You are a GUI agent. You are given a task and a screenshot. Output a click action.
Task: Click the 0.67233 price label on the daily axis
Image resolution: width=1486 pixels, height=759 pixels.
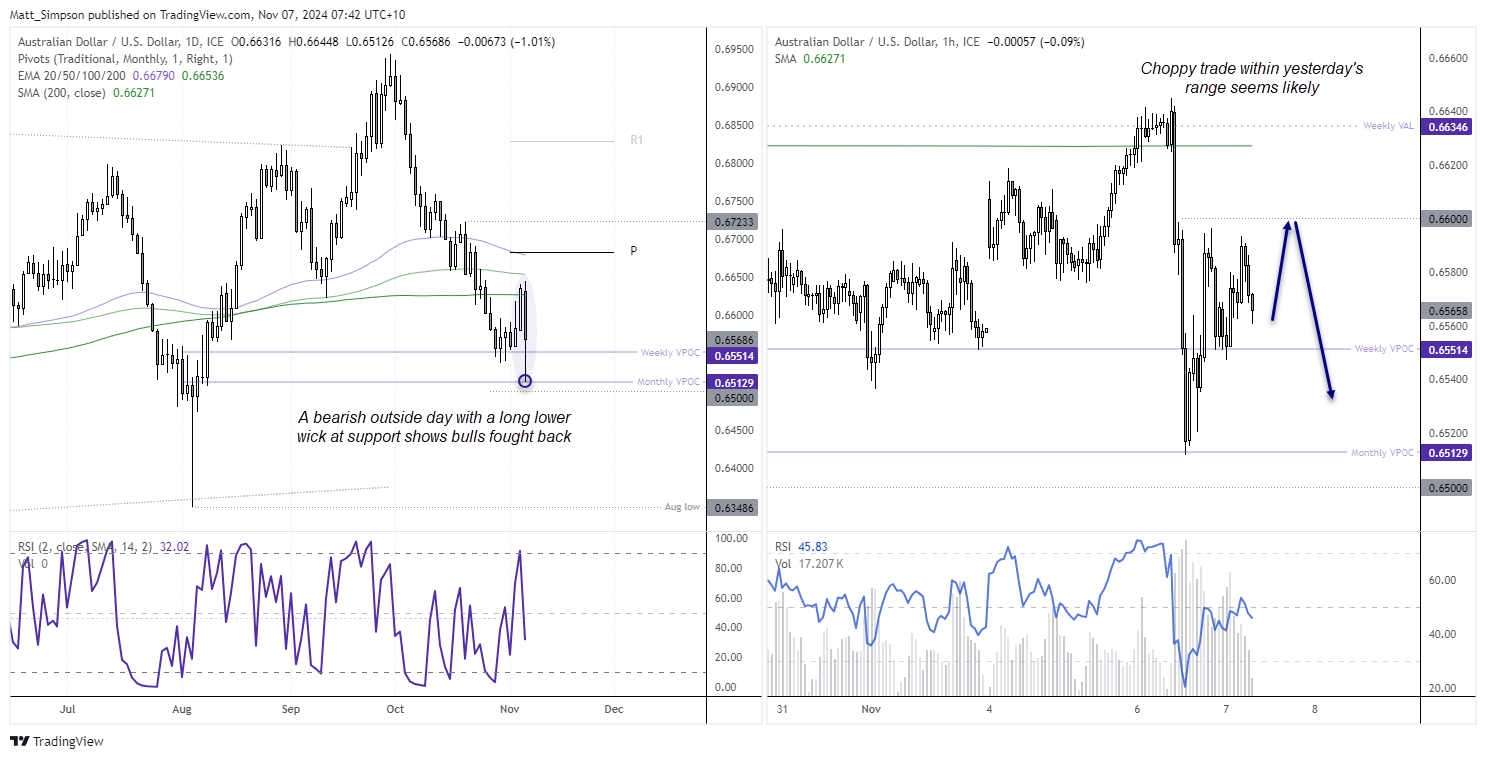pos(735,222)
